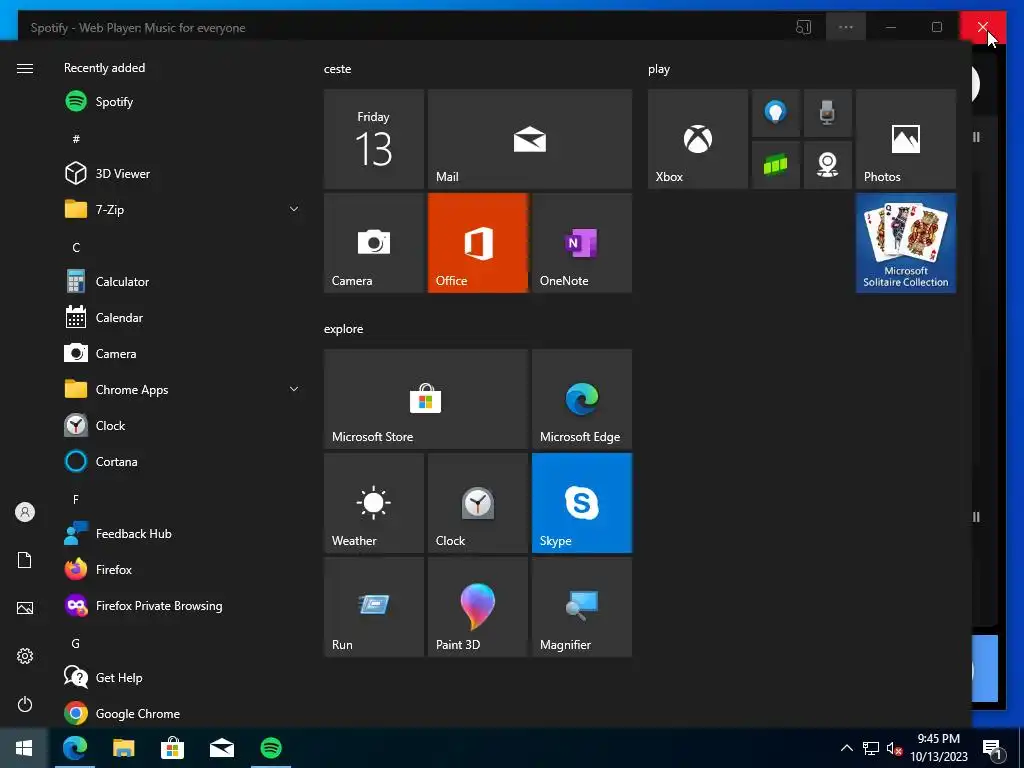Open the Friday 13 calendar tile

374,139
